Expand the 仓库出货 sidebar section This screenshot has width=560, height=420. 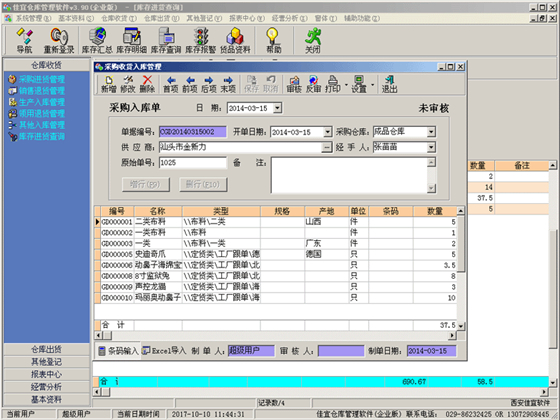46,349
